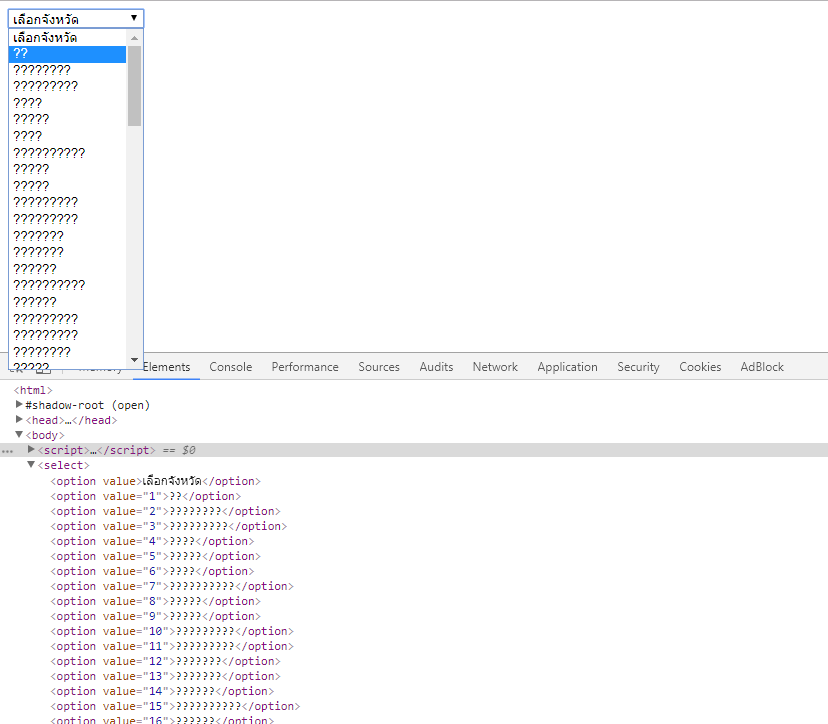The width and height of the screenshot is (828, 724).
Task: Select the option element with value "11"
Action: coord(172,646)
